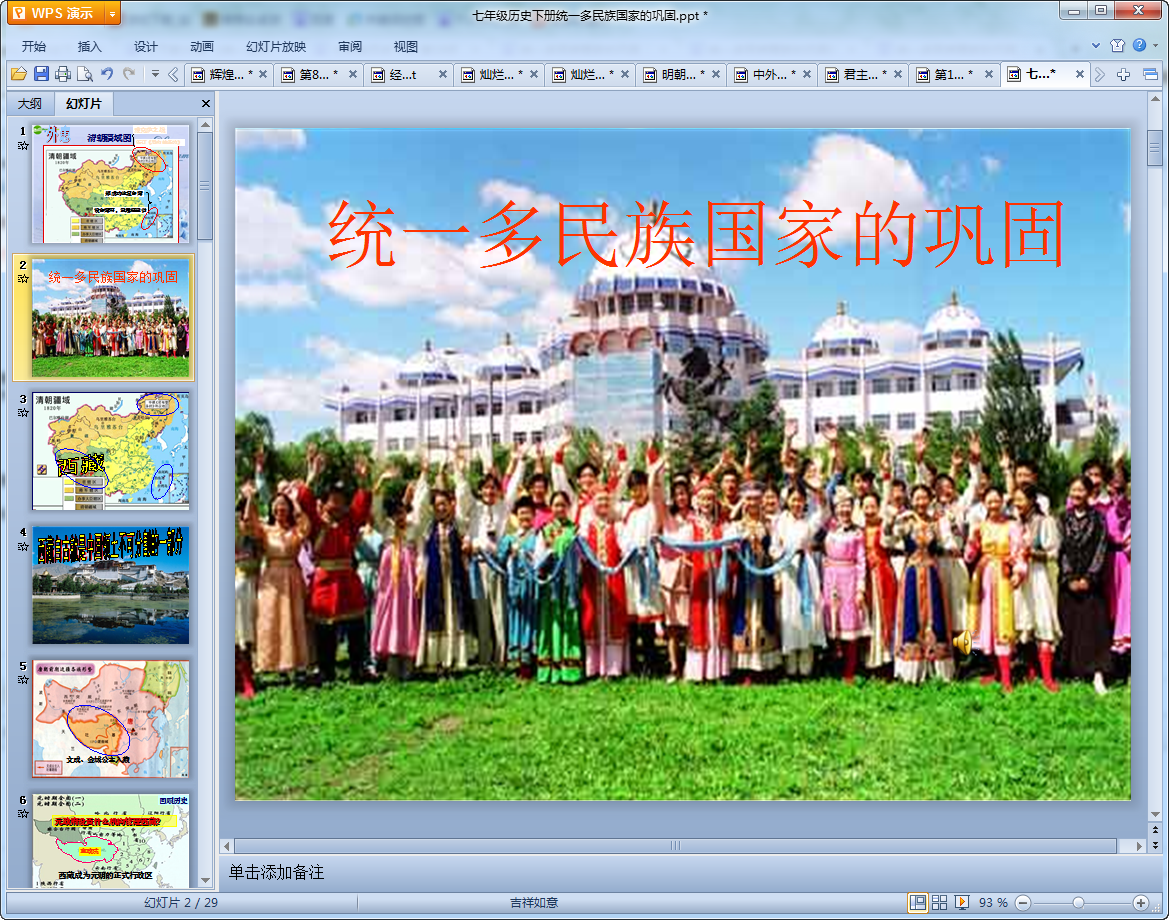
Task: Close the slide thumbnail pane
Action: [x=206, y=104]
